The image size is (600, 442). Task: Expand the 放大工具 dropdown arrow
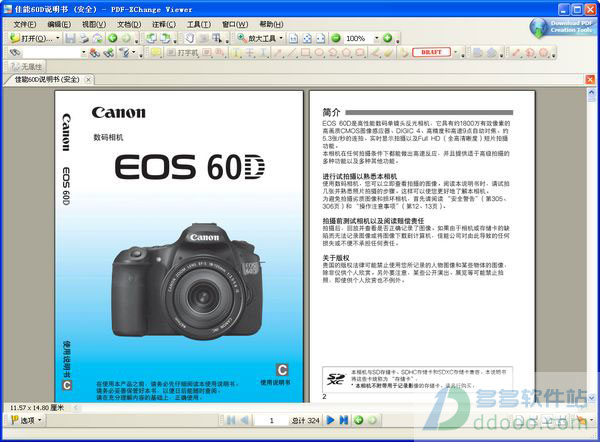pyautogui.click(x=281, y=38)
